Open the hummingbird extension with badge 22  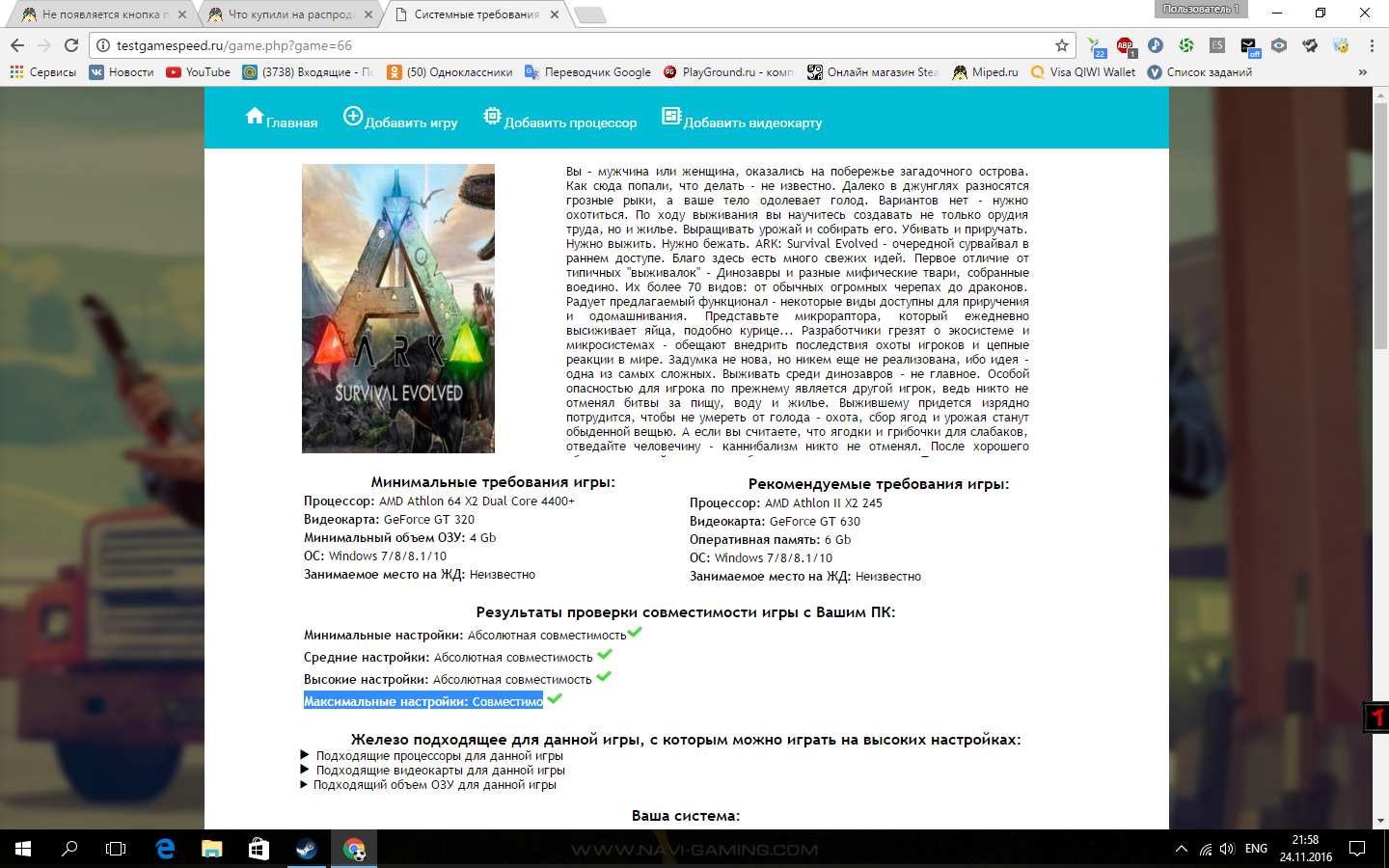[1096, 46]
